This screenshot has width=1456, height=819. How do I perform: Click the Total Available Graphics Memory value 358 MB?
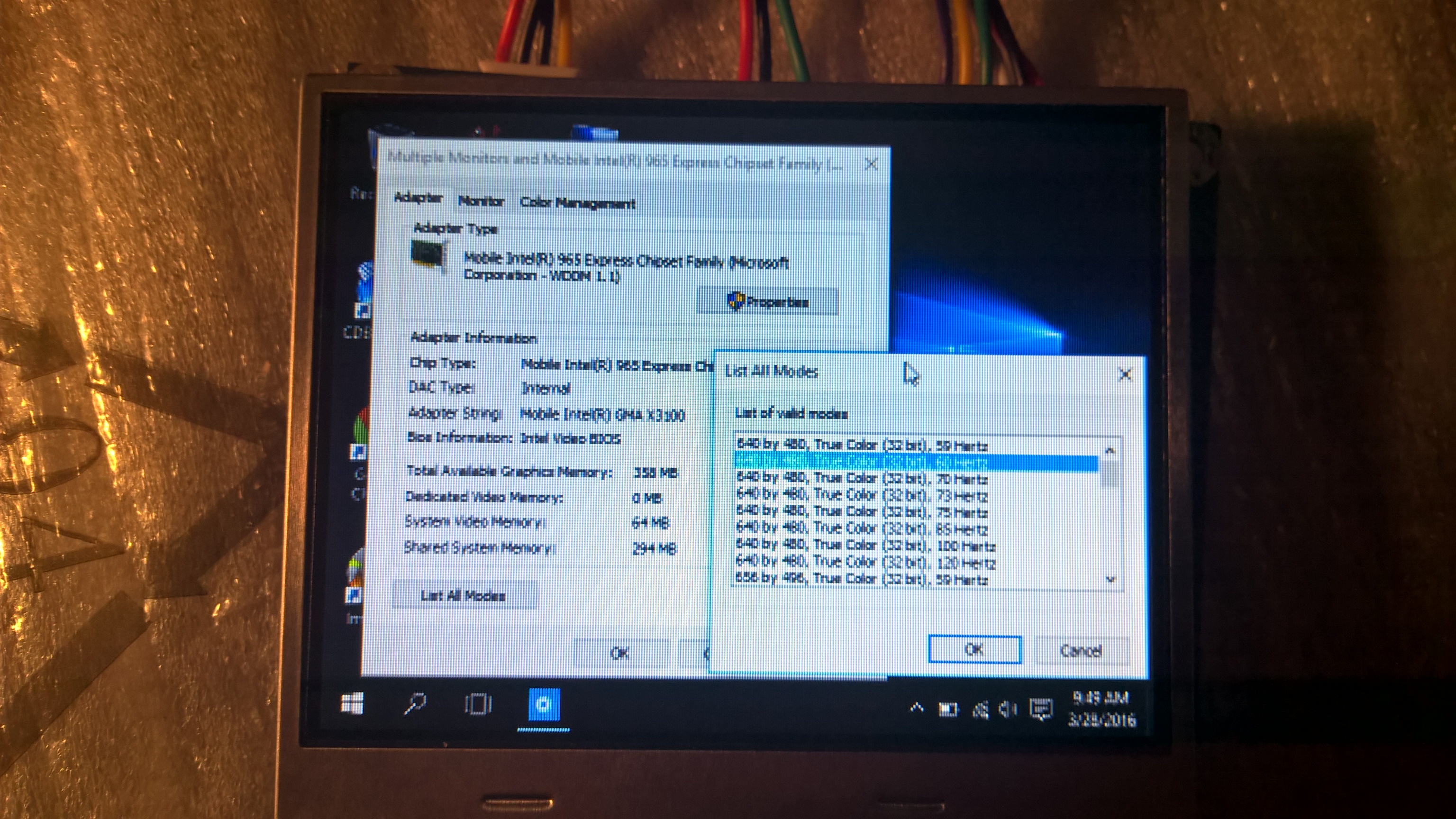pos(655,473)
